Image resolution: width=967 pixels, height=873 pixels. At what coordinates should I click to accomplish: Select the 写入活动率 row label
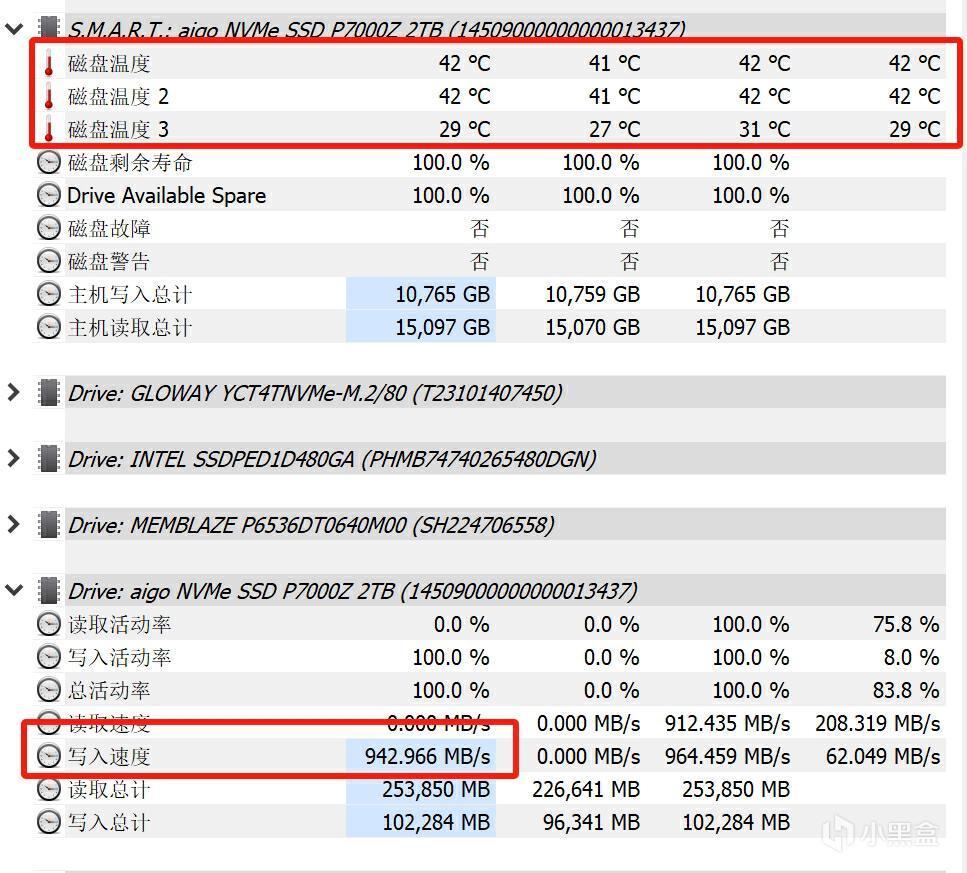click(x=120, y=657)
